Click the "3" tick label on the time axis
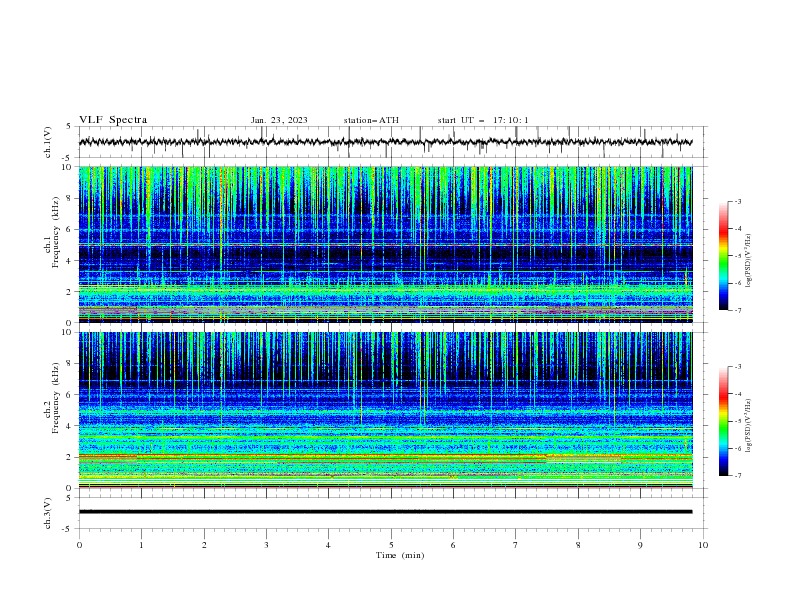The height and width of the screenshot is (612, 792). click(266, 545)
